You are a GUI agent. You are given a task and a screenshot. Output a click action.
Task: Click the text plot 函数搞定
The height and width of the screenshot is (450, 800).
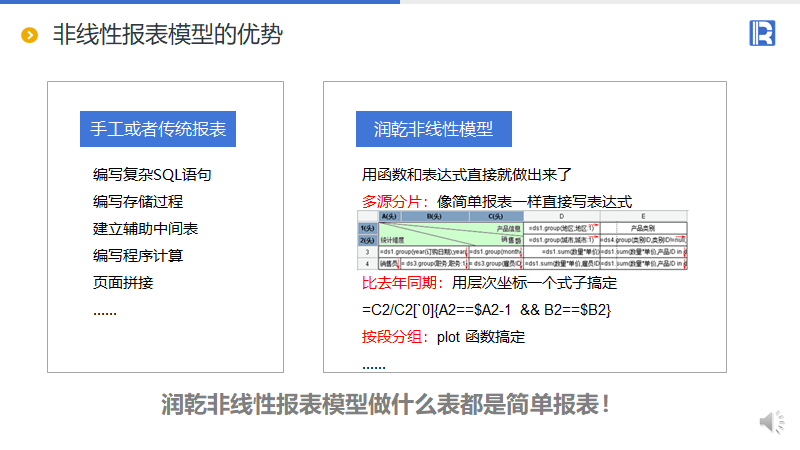coord(481,337)
